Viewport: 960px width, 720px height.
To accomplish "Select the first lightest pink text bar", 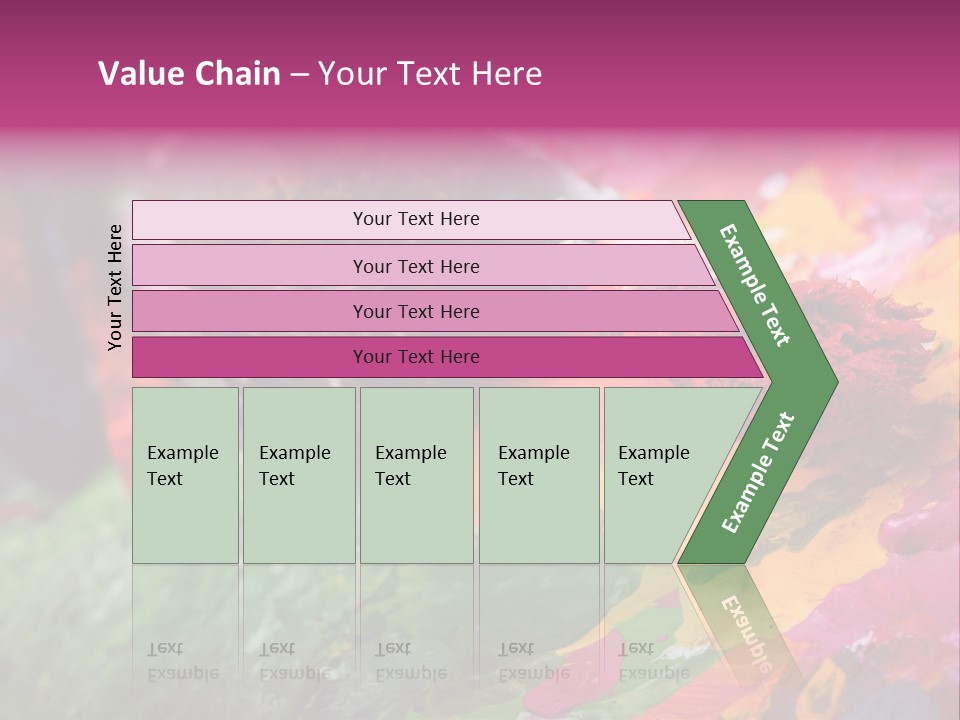I will coord(415,219).
